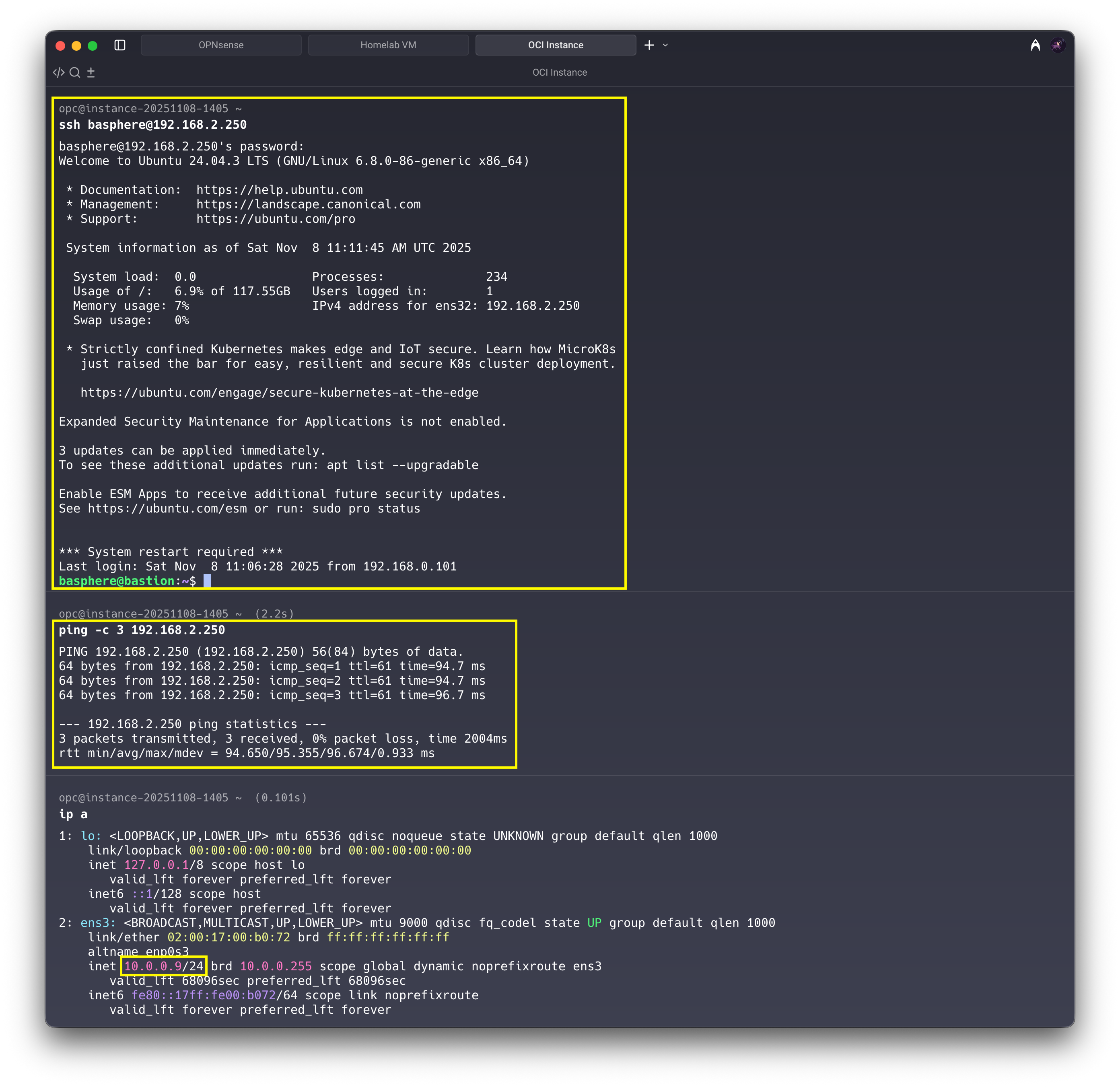Select the OCI Instance tab
This screenshot has width=1120, height=1087.
tap(556, 45)
